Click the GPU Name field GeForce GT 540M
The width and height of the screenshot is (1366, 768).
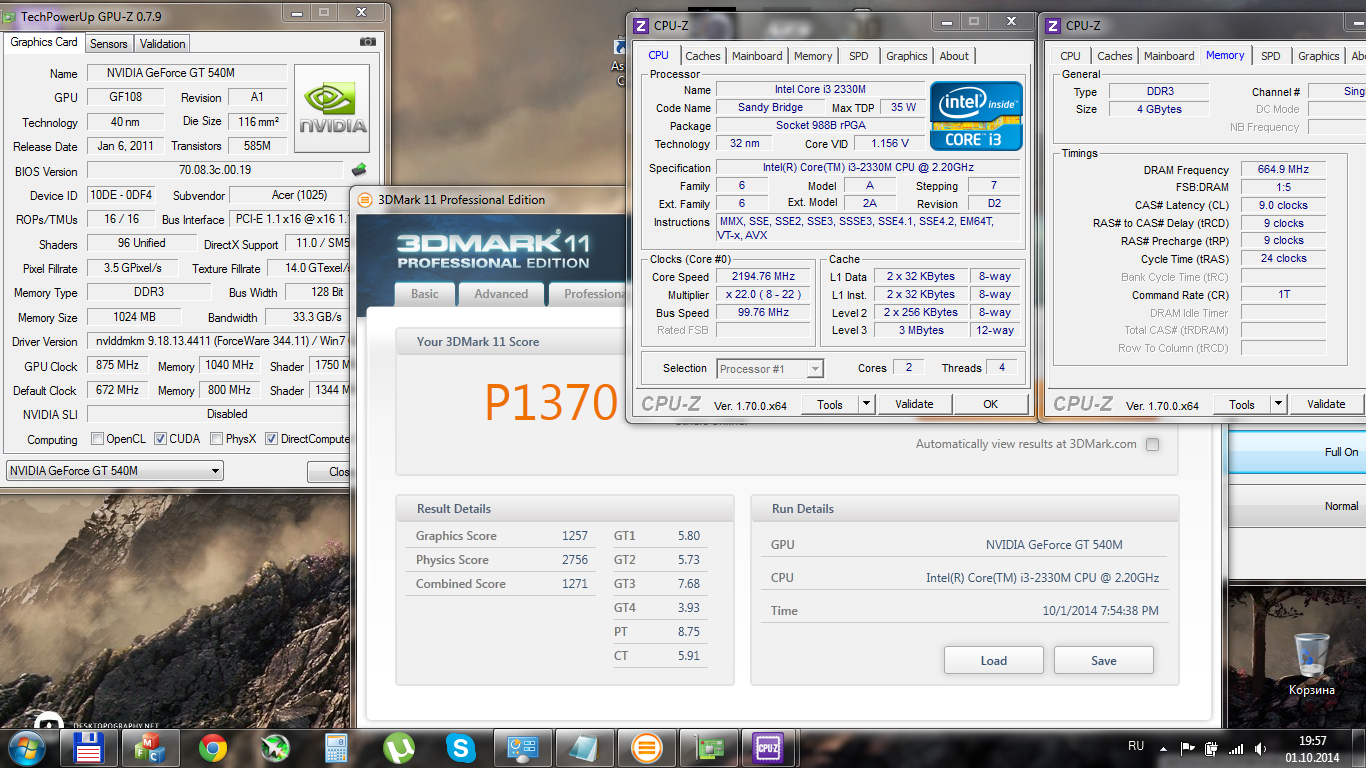coord(186,73)
